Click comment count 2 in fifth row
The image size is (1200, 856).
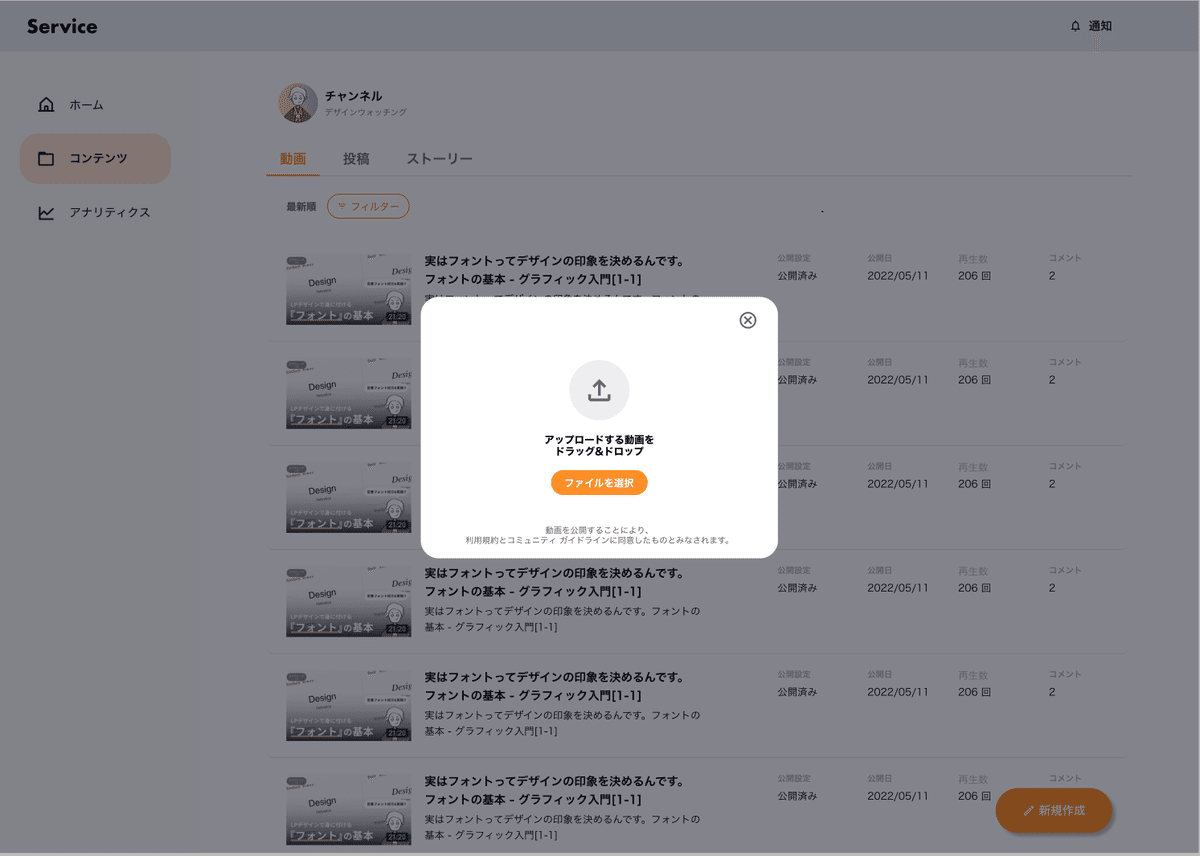tap(1052, 692)
